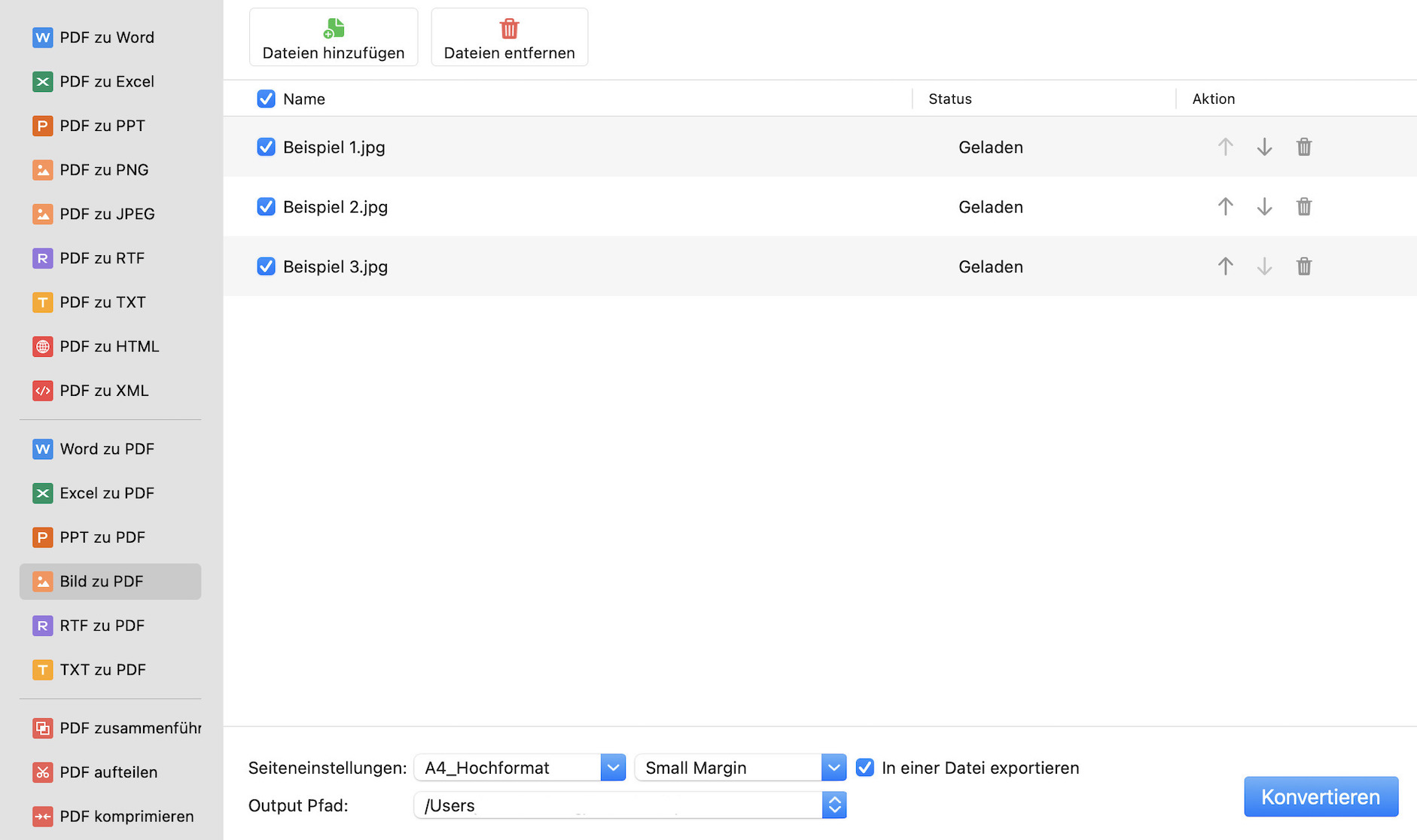Screen dimensions: 1417x840
Task: Uncheck the Beispiel 1.jpg checkbox
Action: [x=266, y=147]
